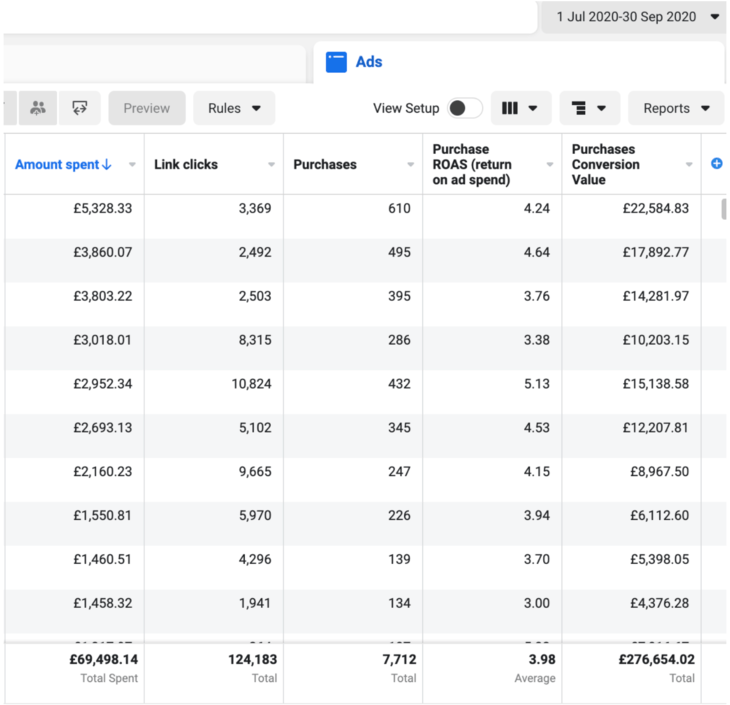This screenshot has height=705, width=730.
Task: Sort by Purchases Conversion Value header
Action: click(x=605, y=164)
